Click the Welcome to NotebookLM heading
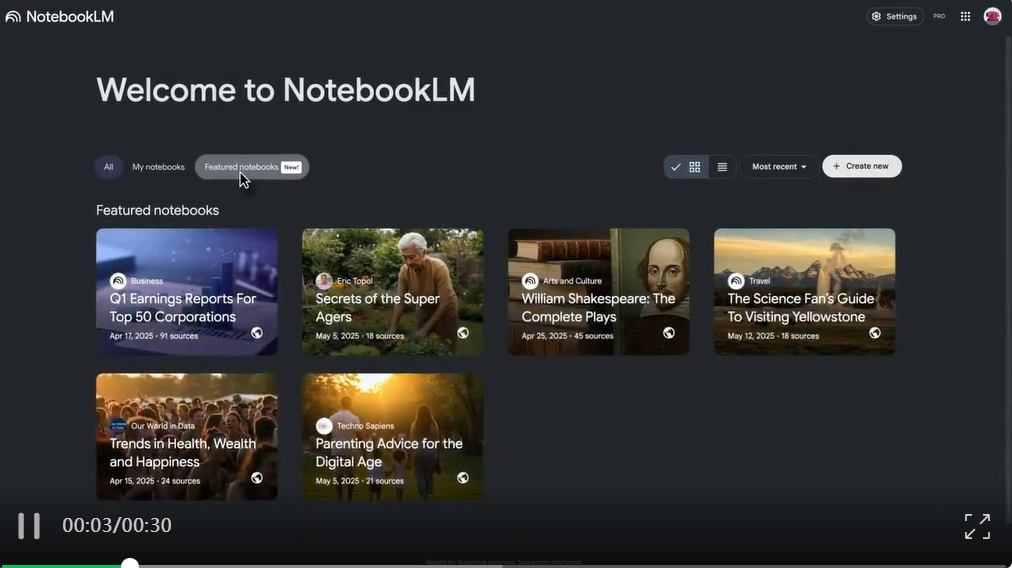 point(286,90)
